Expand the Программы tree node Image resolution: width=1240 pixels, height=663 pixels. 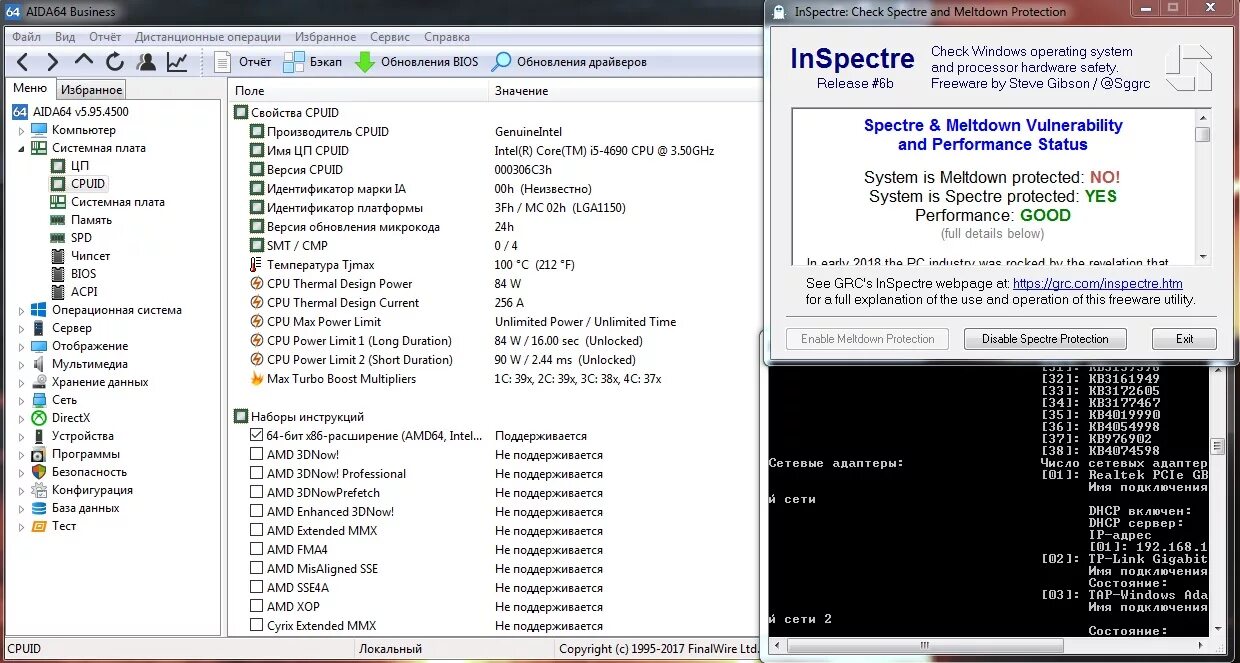tap(21, 454)
